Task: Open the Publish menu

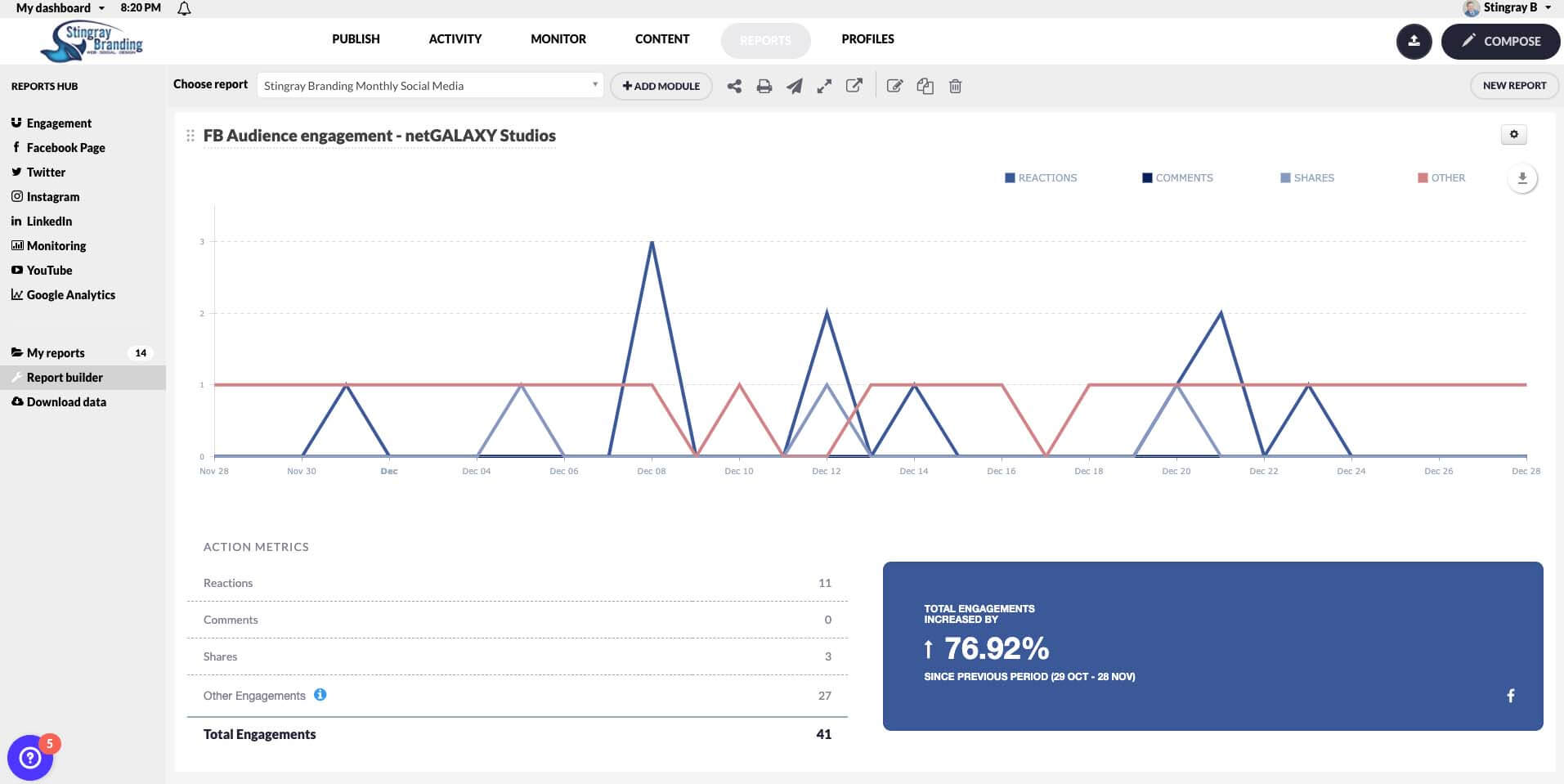Action: (x=356, y=39)
